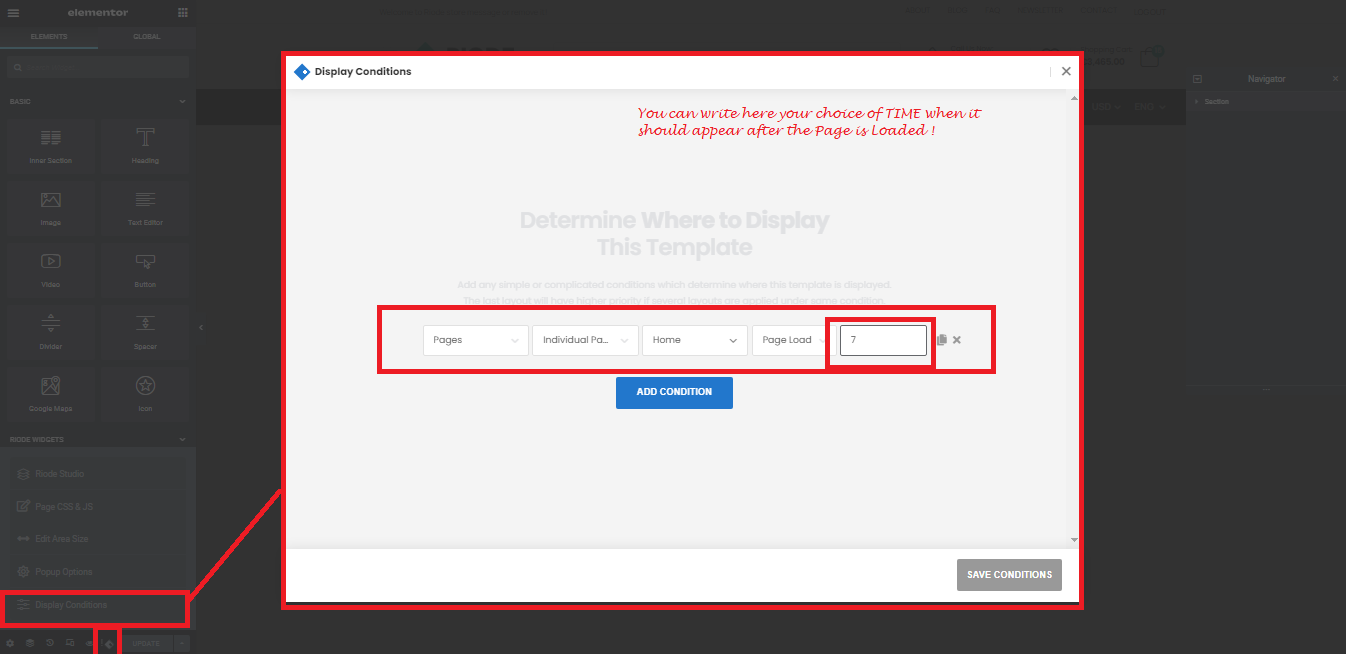Select the Button widget
Screen dimensions: 1346x654
tap(145, 270)
